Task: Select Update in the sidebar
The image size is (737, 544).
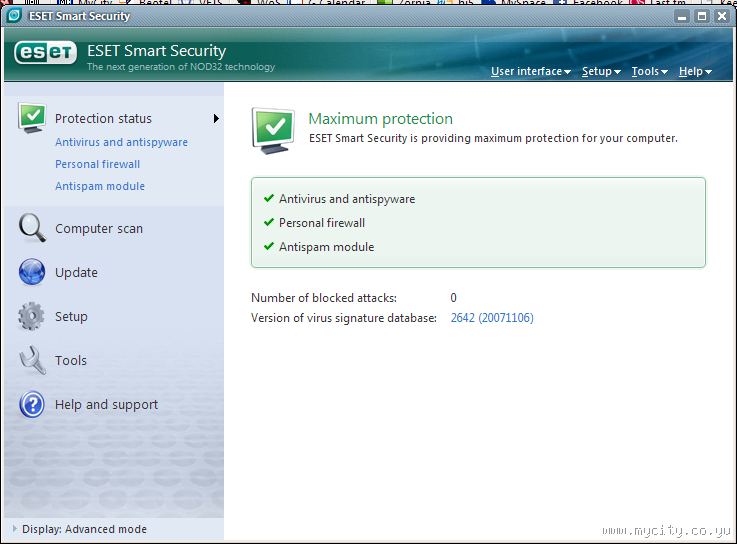Action: pyautogui.click(x=76, y=273)
